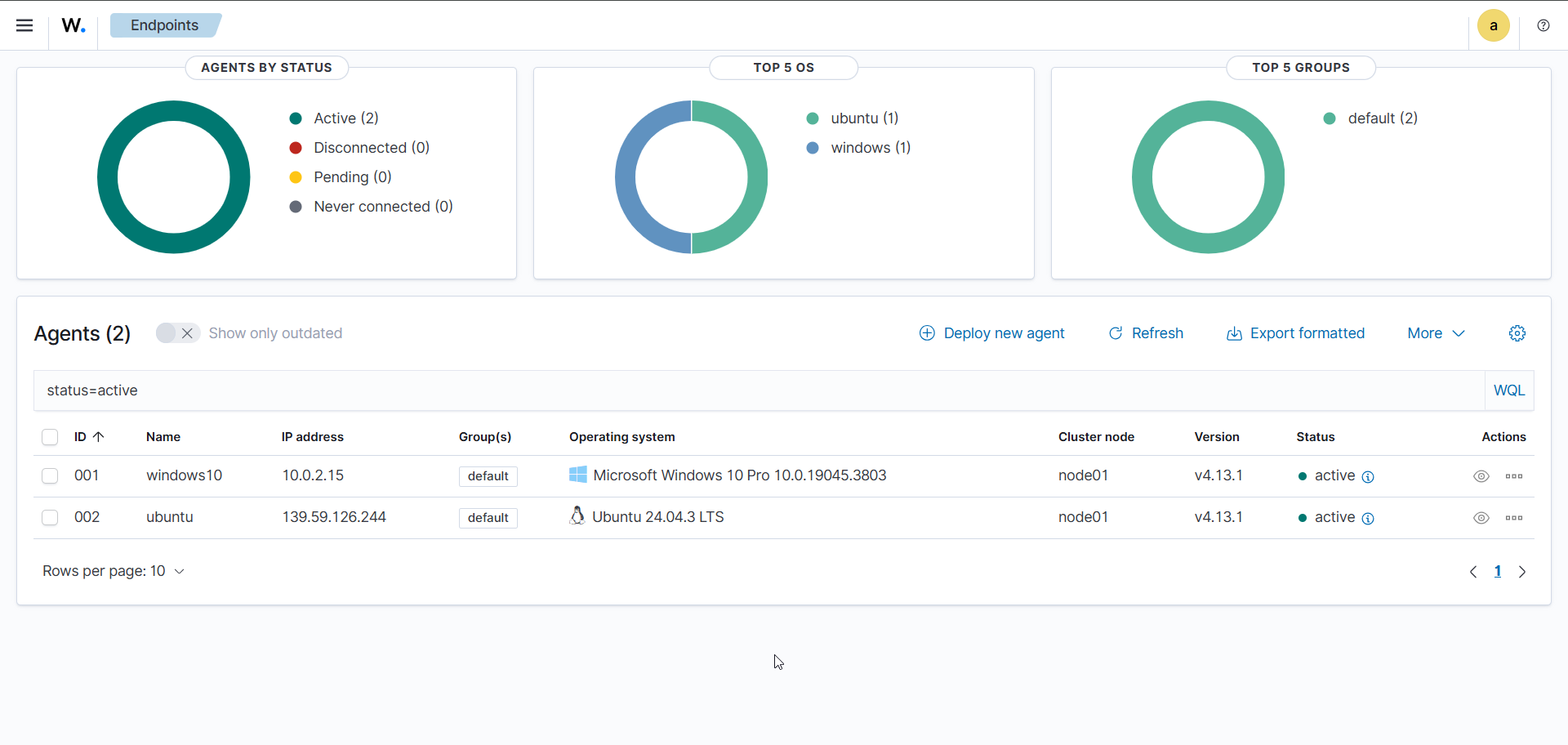
Task: Open the user avatar account menu
Action: (1493, 25)
